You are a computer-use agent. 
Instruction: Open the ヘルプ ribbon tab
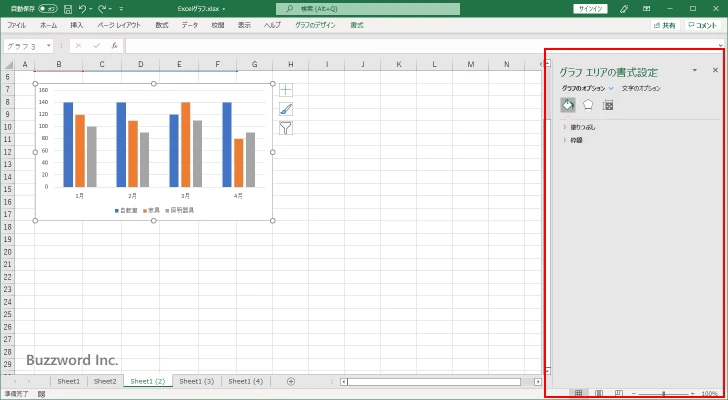(272, 26)
